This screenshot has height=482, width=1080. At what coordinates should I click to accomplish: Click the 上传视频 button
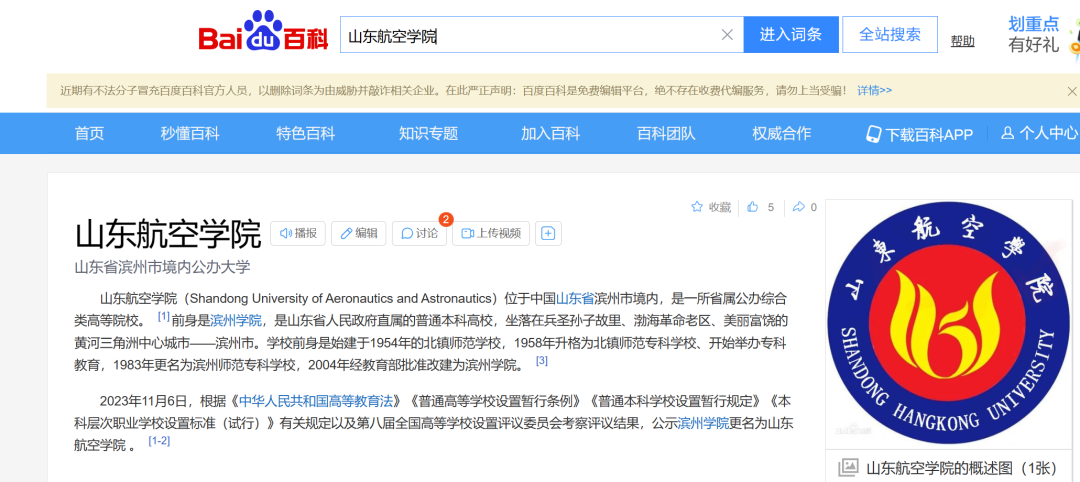pyautogui.click(x=491, y=233)
